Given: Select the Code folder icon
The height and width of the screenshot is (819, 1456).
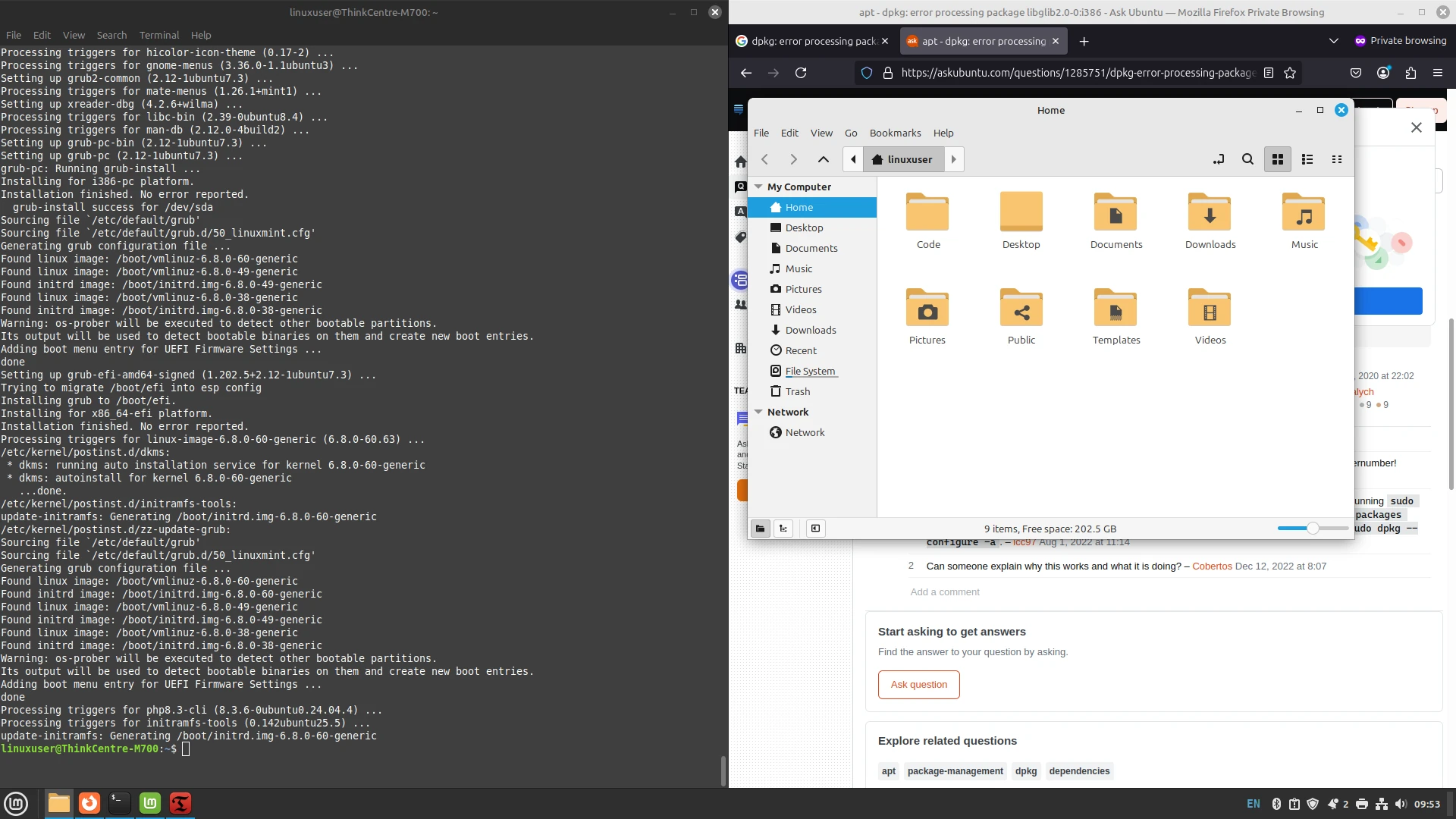Looking at the screenshot, I should pos(927,212).
